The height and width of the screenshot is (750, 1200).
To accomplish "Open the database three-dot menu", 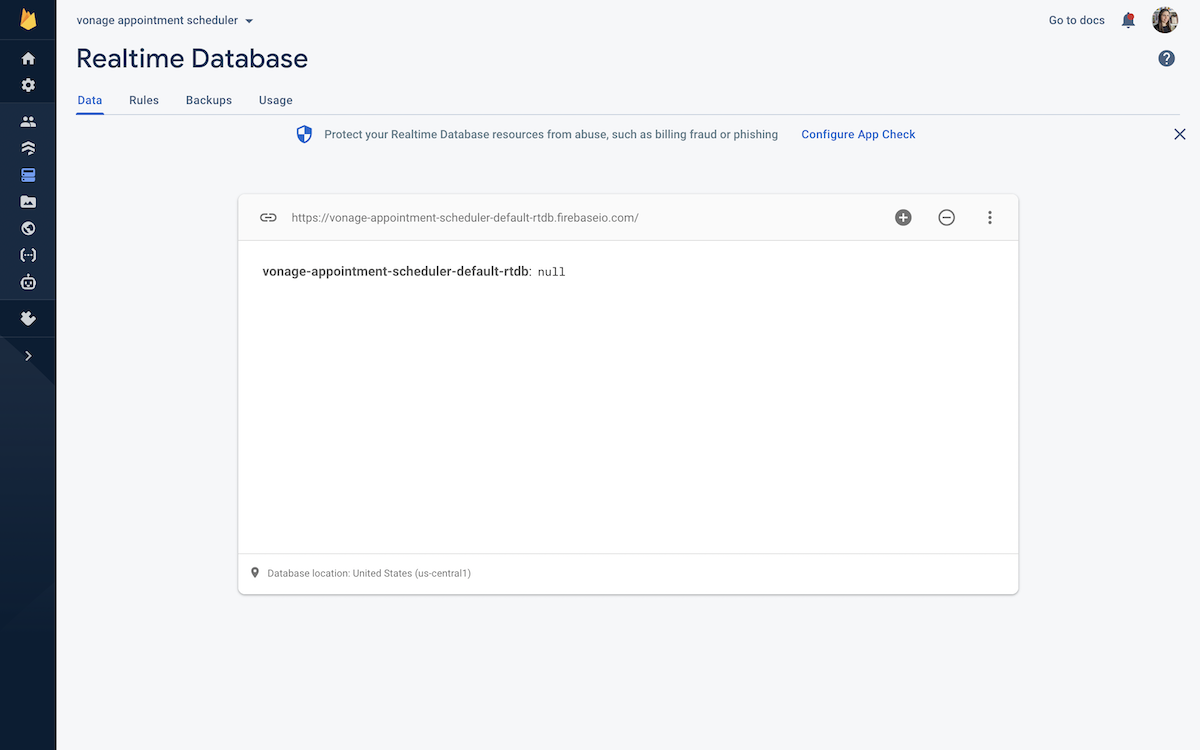I will [x=990, y=217].
